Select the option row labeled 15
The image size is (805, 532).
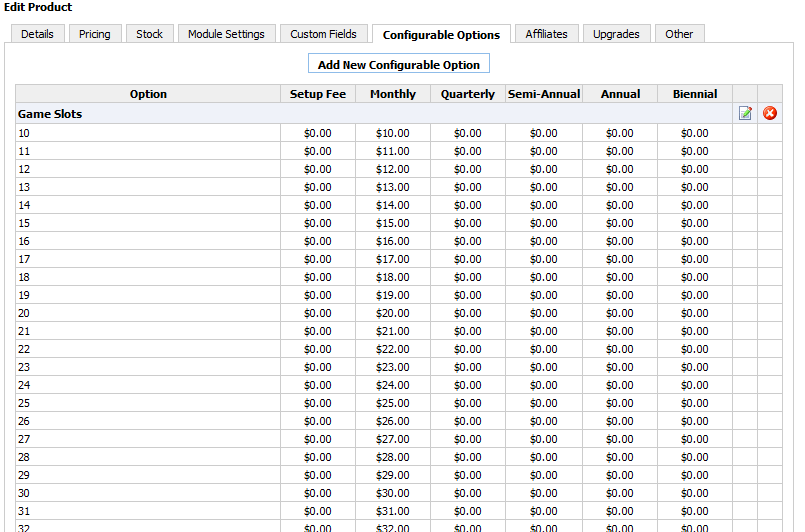tap(399, 223)
